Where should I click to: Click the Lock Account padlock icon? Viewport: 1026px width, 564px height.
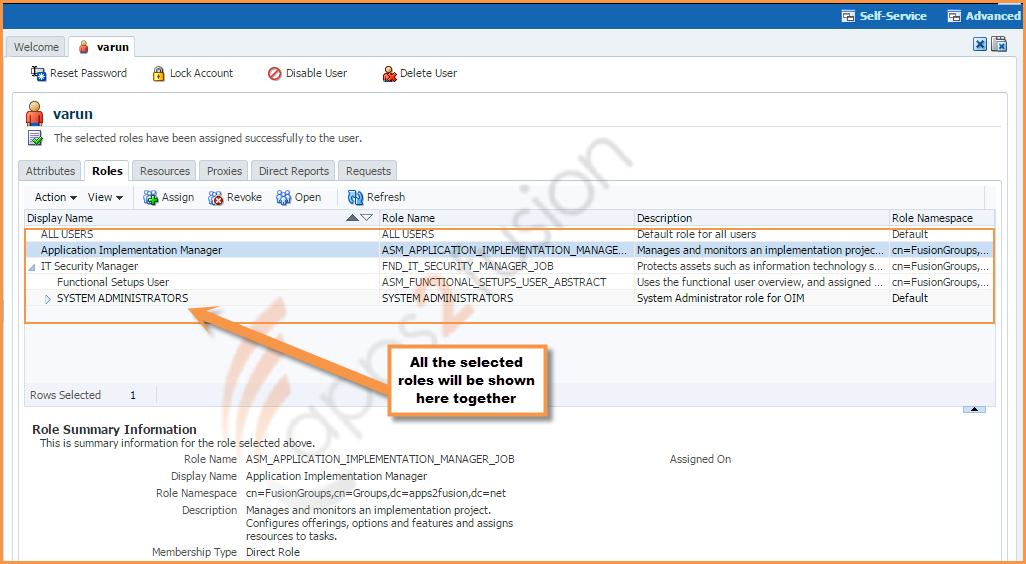click(x=158, y=73)
